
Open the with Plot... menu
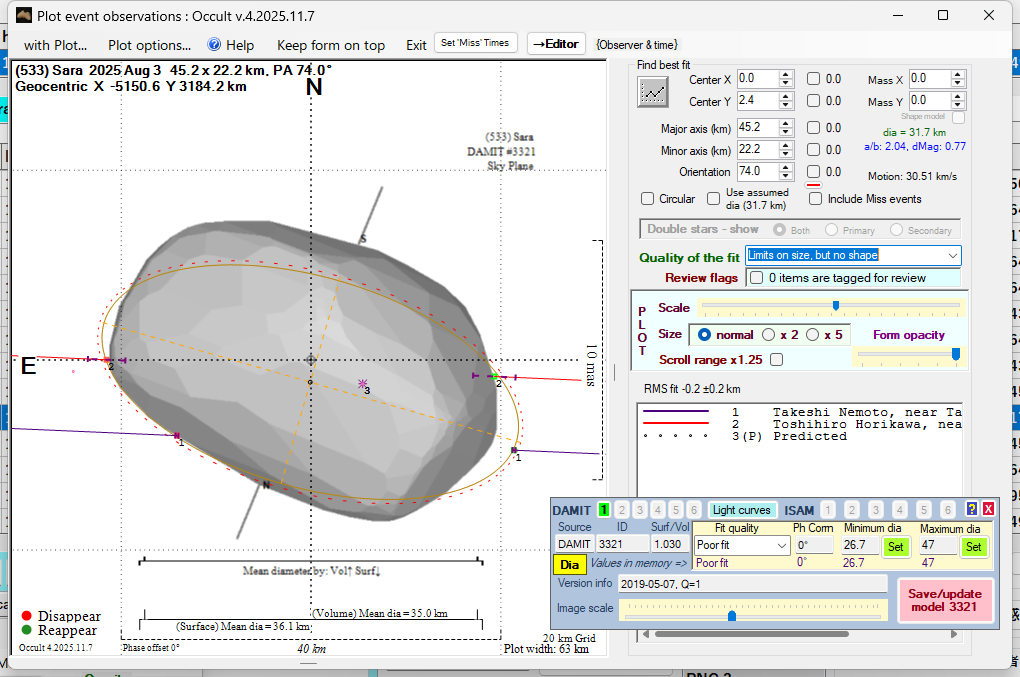55,45
